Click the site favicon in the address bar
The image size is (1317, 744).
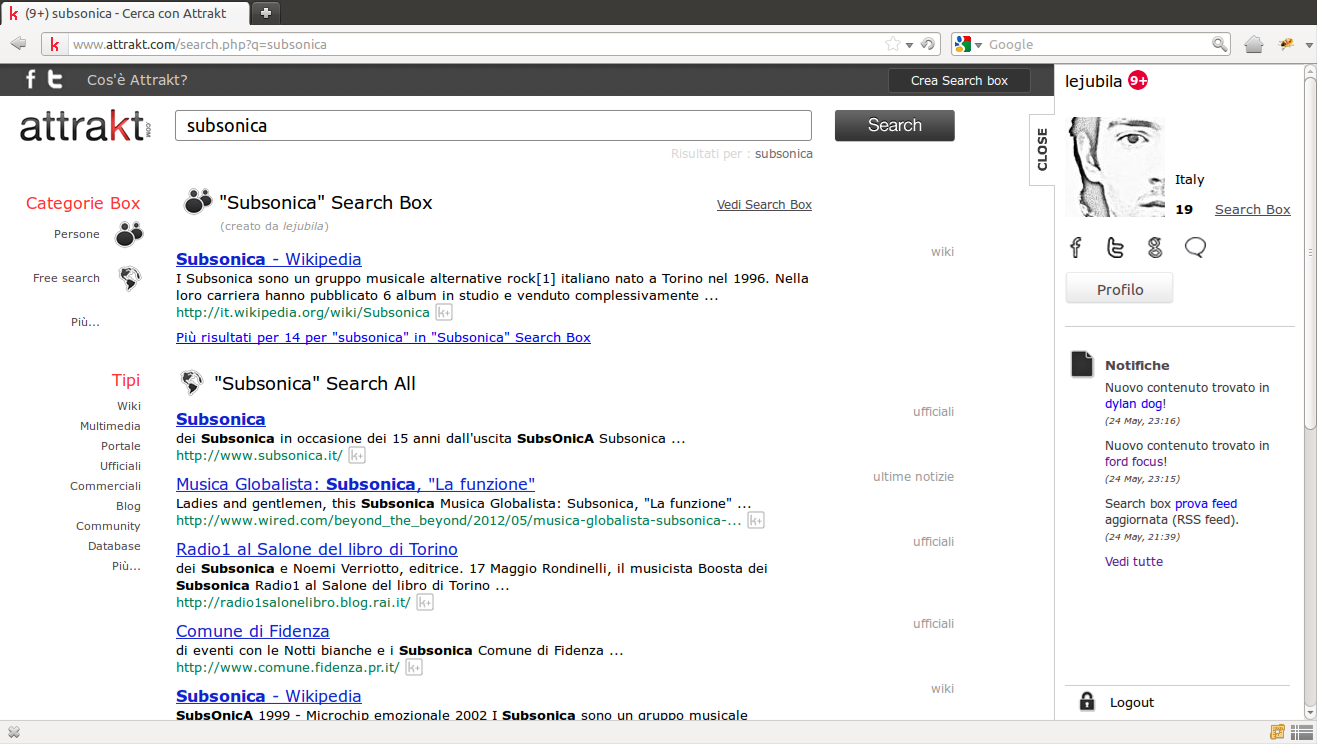pos(54,44)
